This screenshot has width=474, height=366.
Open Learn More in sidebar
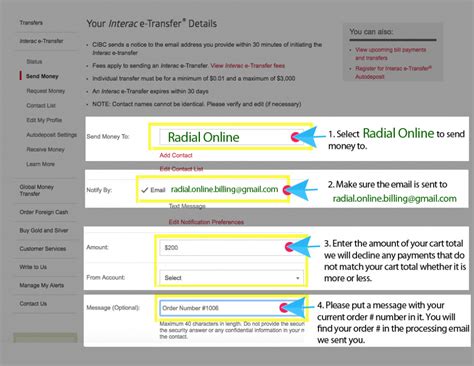40,164
